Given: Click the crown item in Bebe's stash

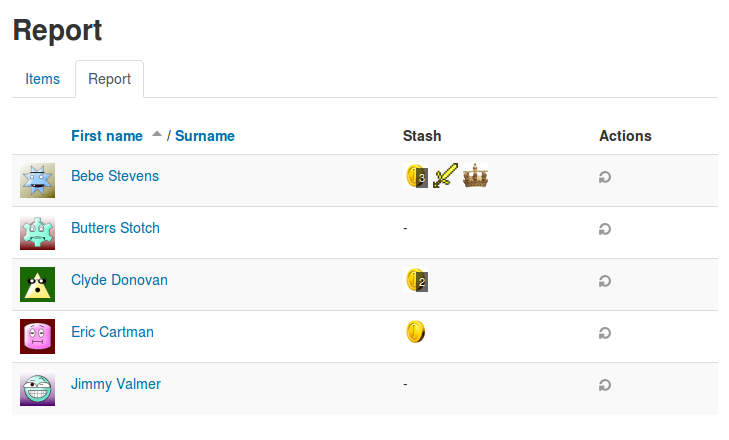Looking at the screenshot, I should pos(475,176).
